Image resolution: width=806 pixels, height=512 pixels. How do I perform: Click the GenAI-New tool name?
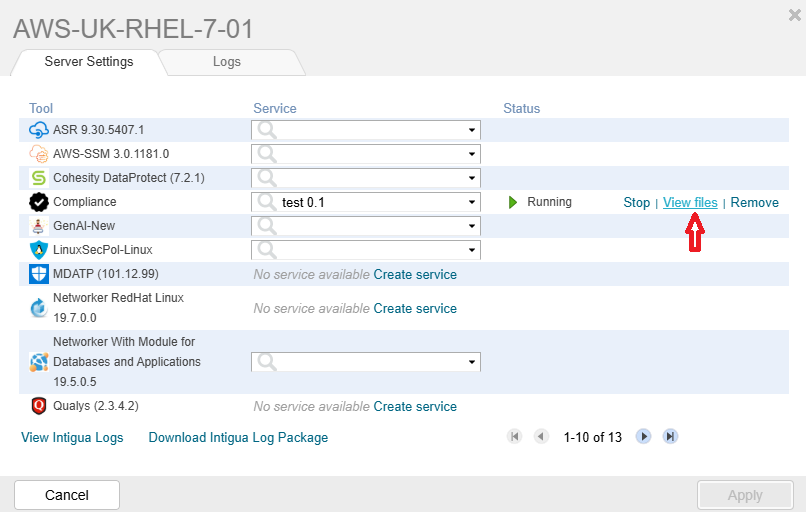[84, 226]
